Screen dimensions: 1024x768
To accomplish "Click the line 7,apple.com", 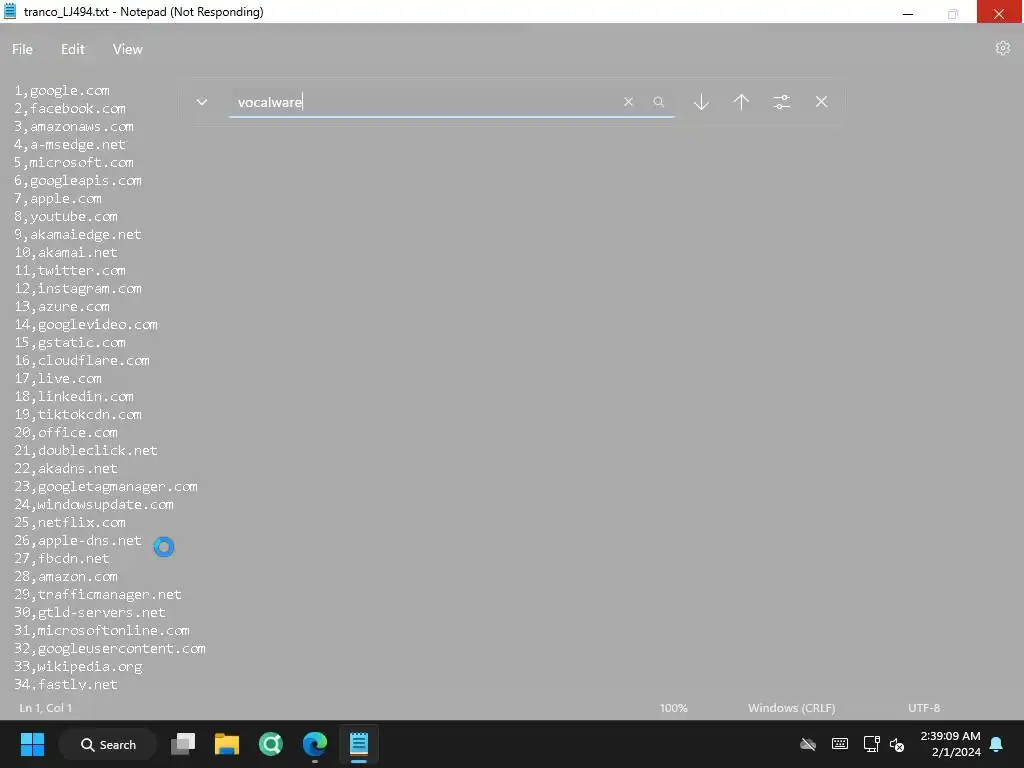I will pyautogui.click(x=58, y=199).
